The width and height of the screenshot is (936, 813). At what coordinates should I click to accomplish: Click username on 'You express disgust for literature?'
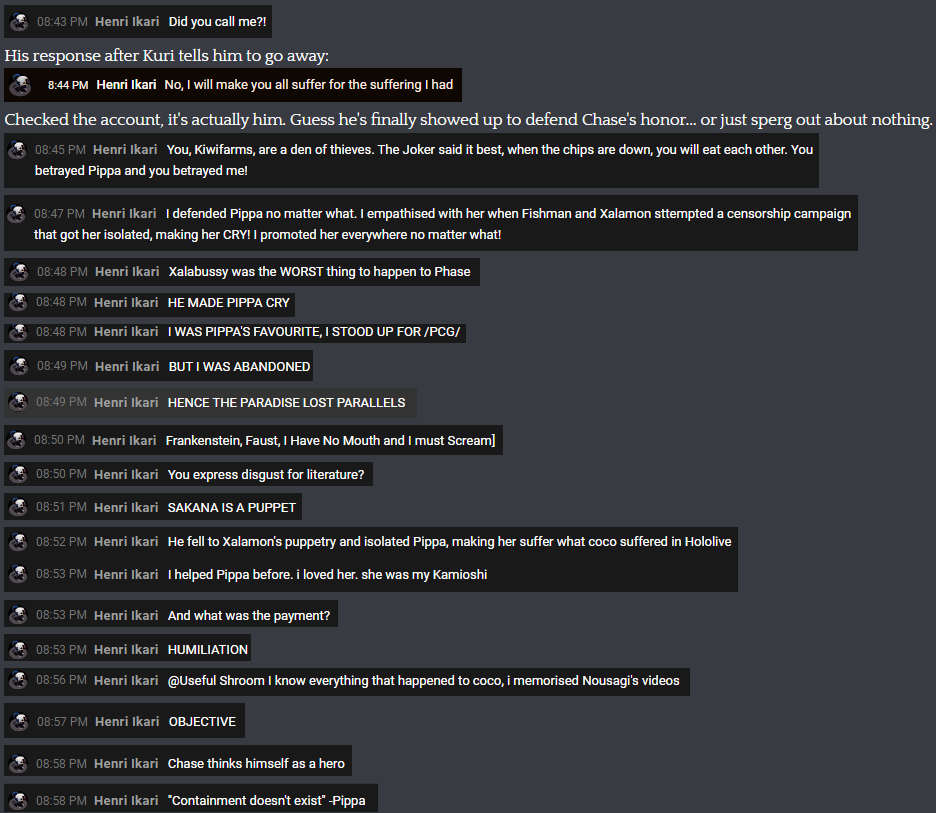[x=126, y=475]
